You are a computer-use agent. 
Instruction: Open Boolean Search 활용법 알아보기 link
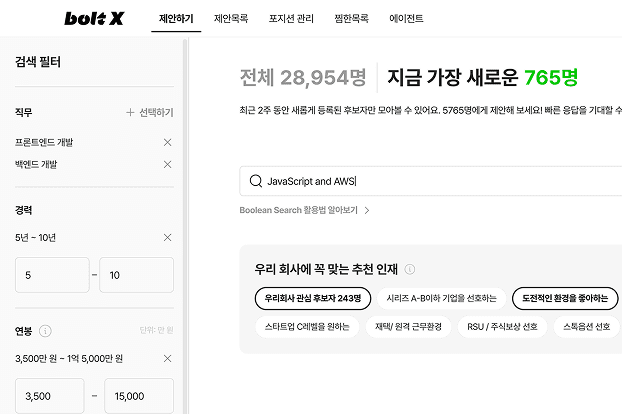(298, 210)
